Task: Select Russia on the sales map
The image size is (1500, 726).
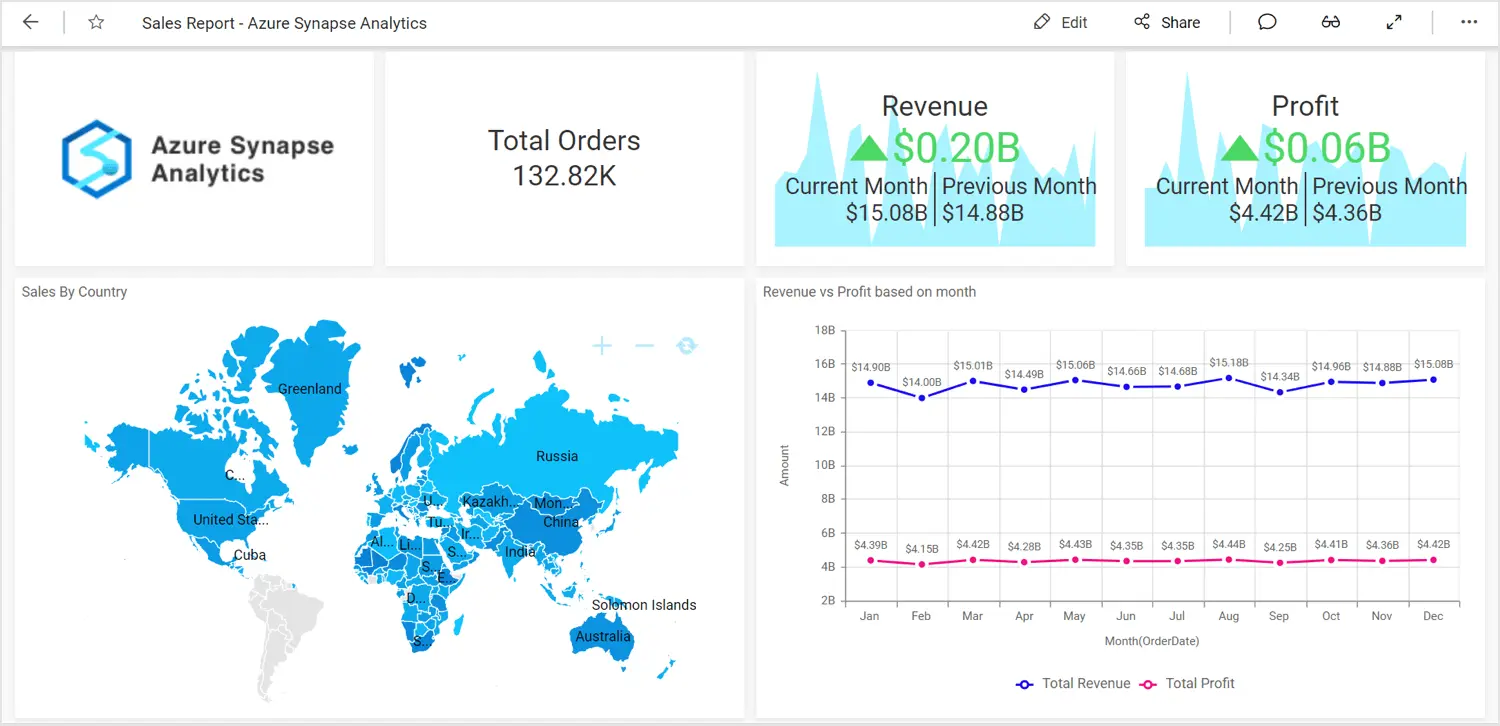Action: coord(556,456)
